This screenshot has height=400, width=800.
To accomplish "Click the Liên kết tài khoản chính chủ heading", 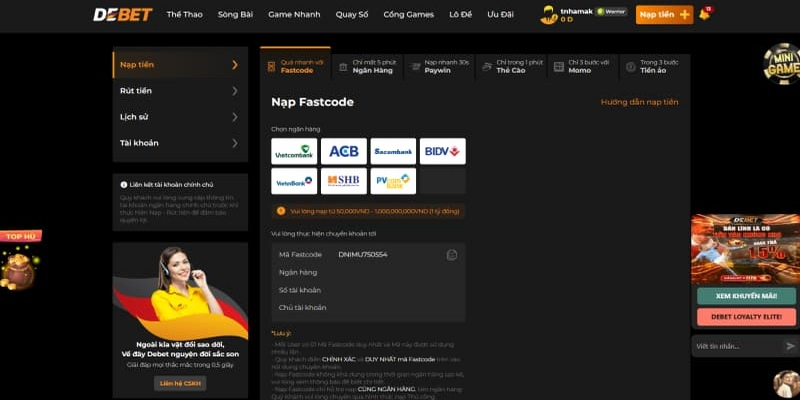I will click(x=171, y=185).
